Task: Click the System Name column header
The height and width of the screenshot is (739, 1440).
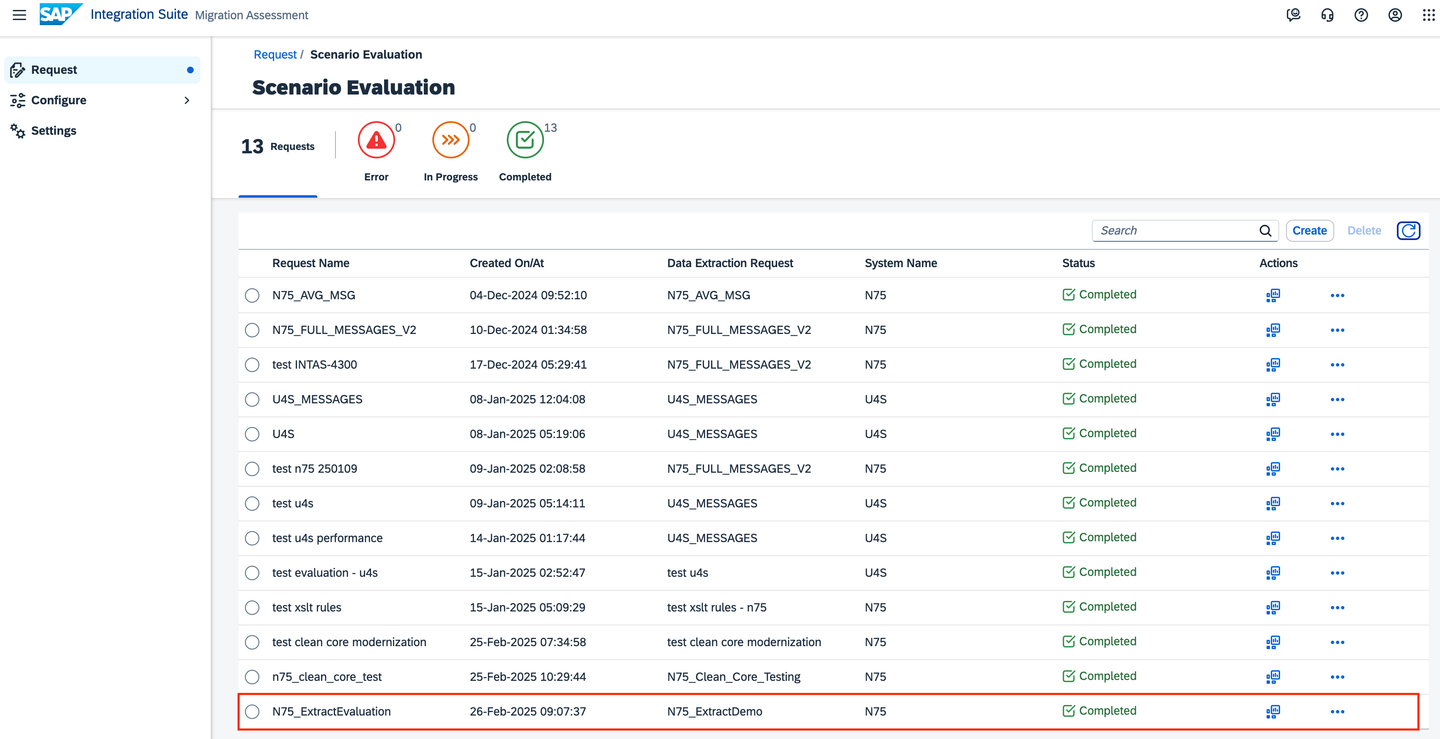Action: click(901, 264)
